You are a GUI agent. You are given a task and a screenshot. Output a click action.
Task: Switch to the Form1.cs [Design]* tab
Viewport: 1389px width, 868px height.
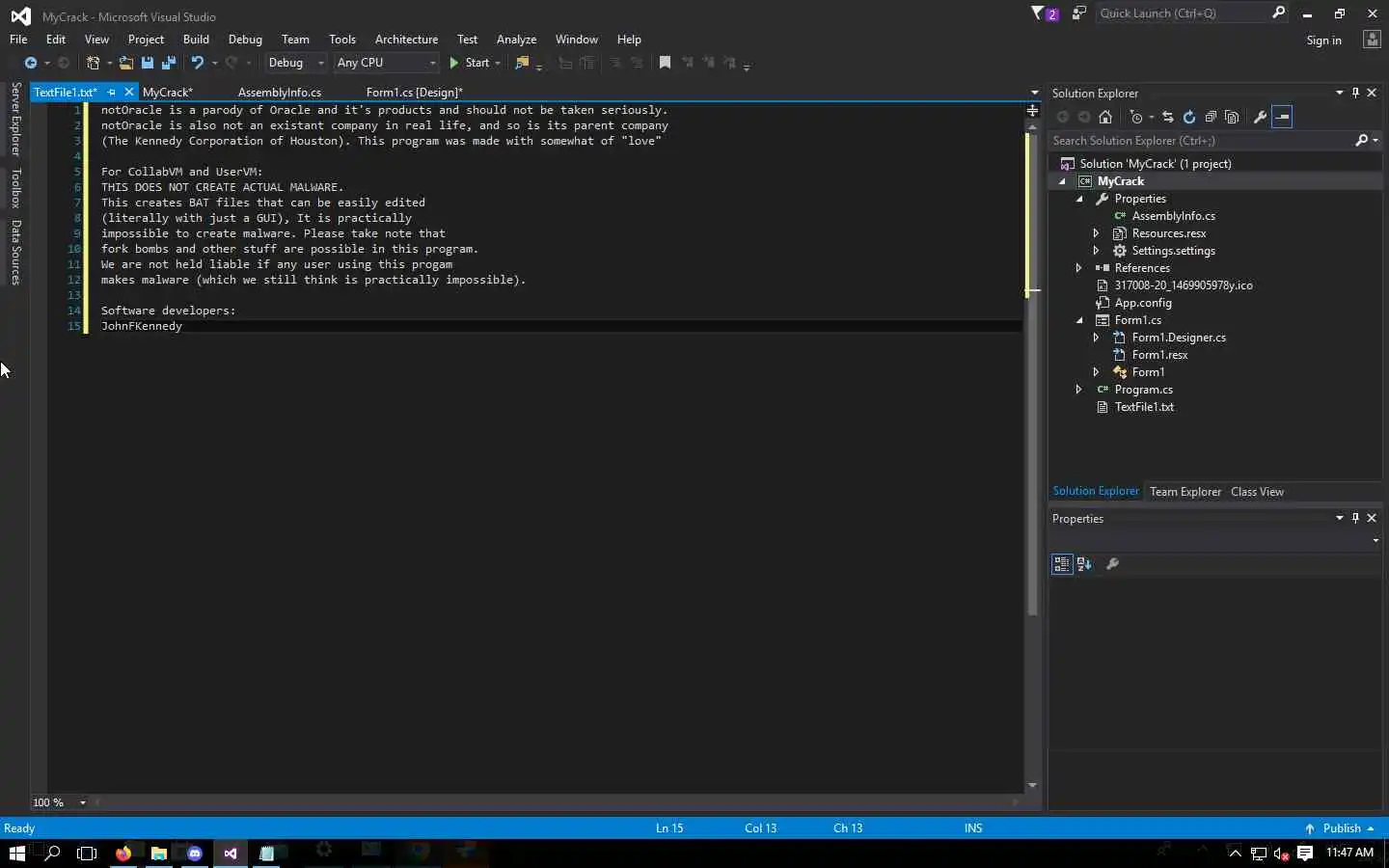pyautogui.click(x=415, y=93)
